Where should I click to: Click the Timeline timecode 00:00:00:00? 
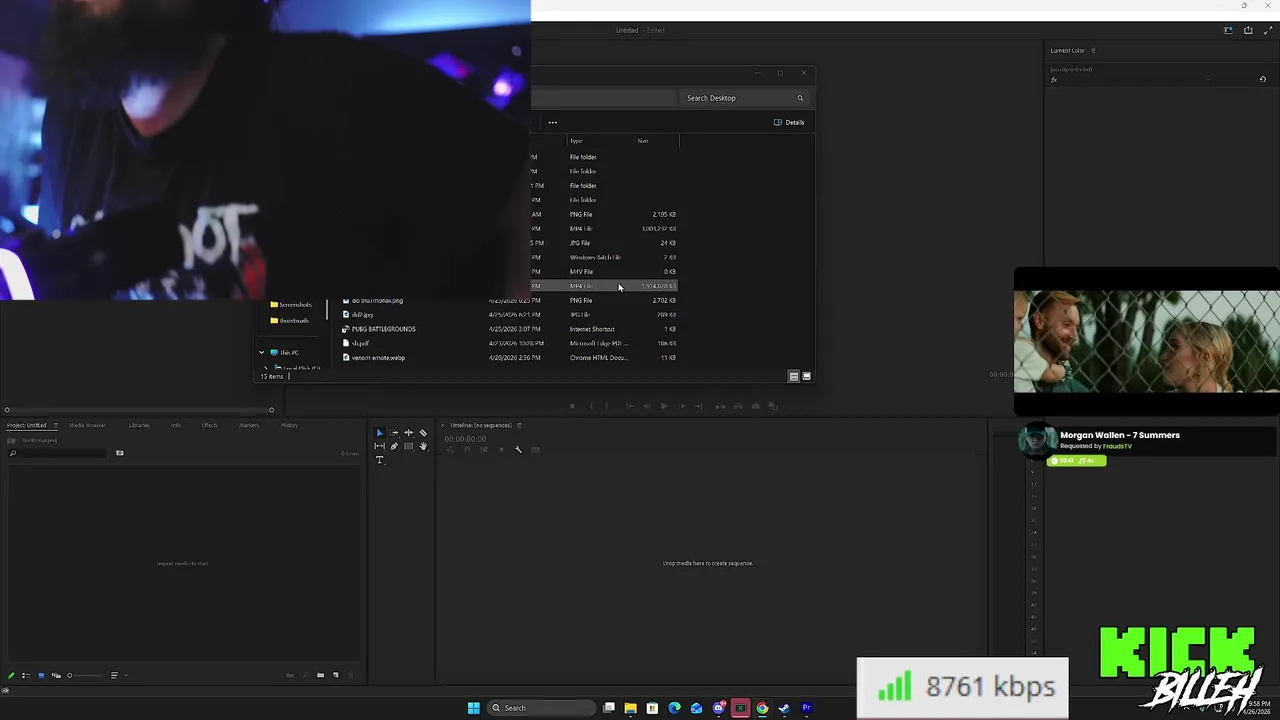tap(465, 439)
